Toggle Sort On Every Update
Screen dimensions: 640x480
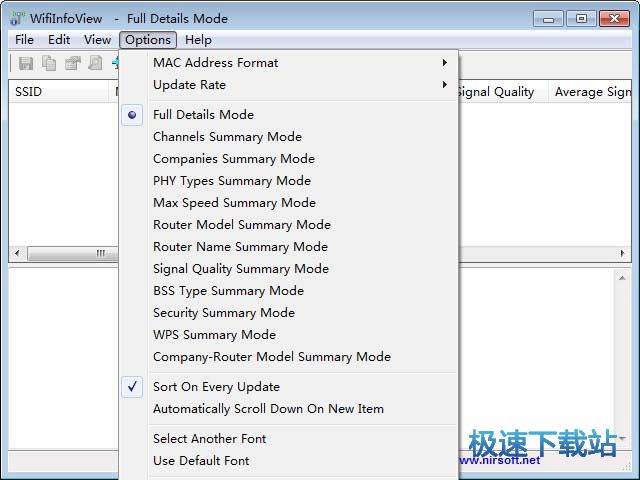[x=289, y=387]
